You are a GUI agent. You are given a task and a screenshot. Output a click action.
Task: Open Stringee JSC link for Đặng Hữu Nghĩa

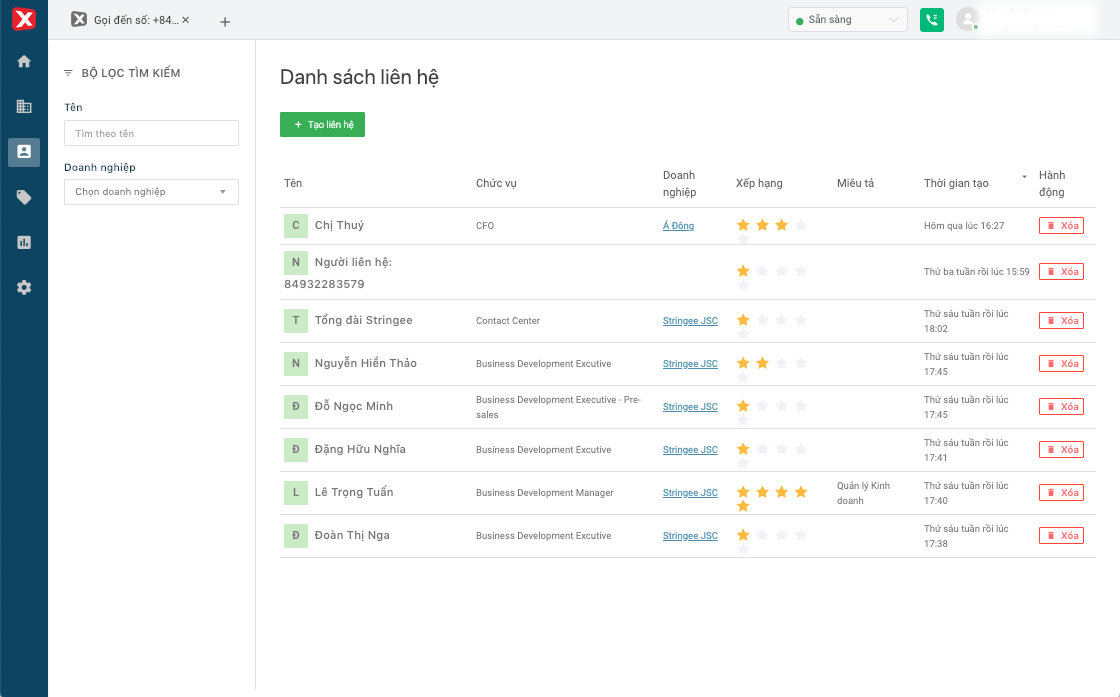pyautogui.click(x=690, y=449)
